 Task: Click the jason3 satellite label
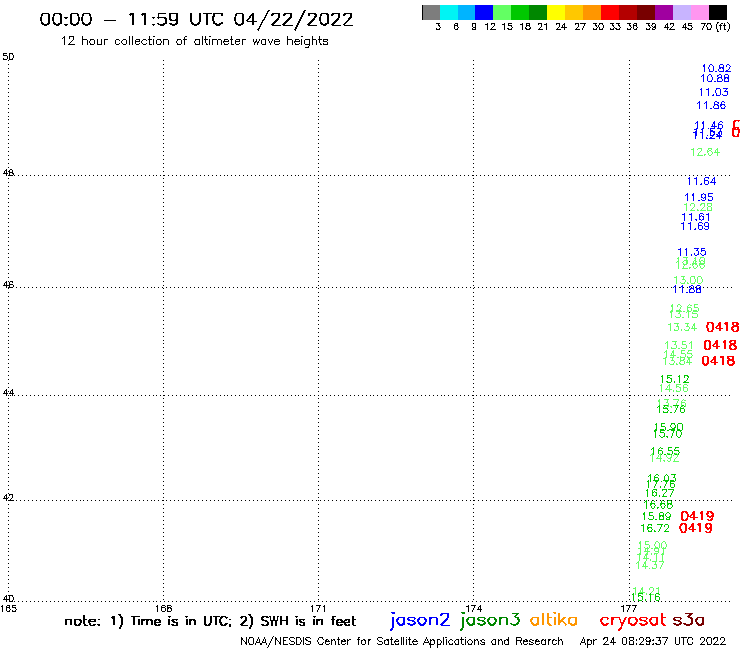(490, 620)
